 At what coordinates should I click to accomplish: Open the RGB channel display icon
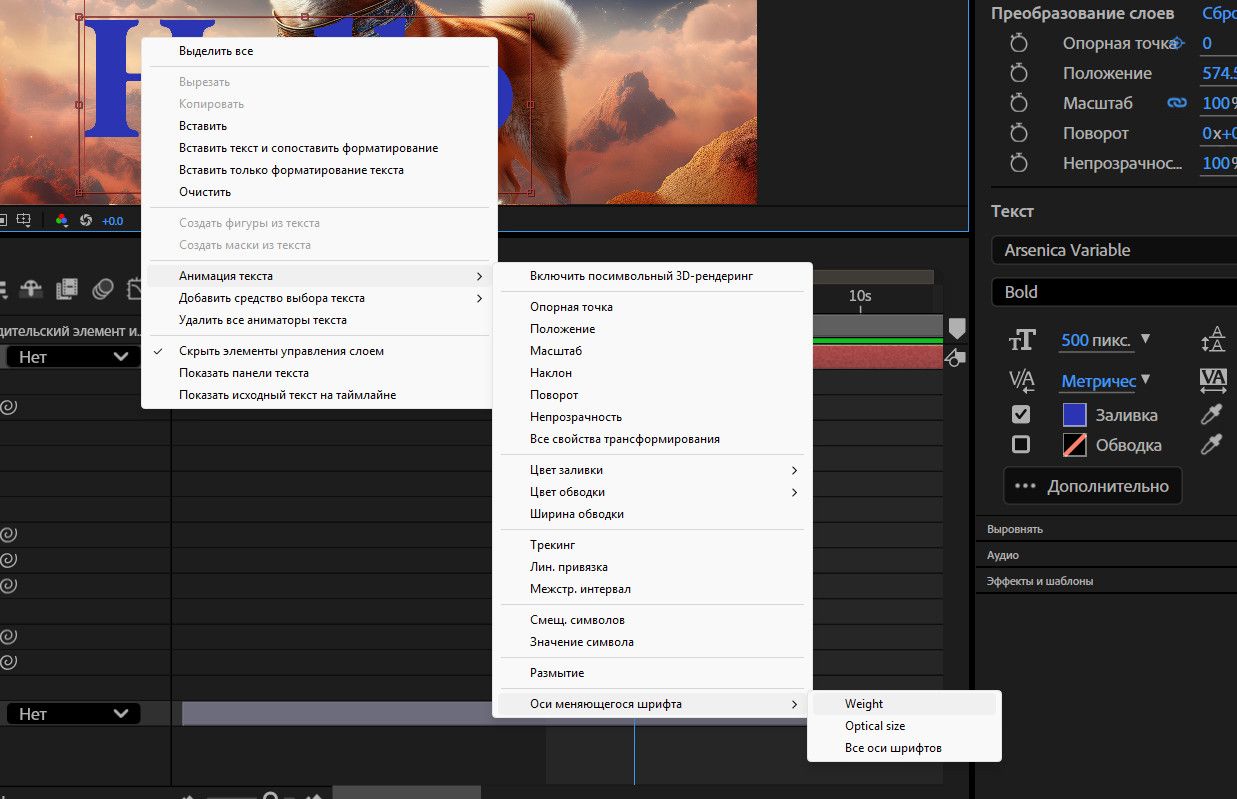tap(62, 220)
